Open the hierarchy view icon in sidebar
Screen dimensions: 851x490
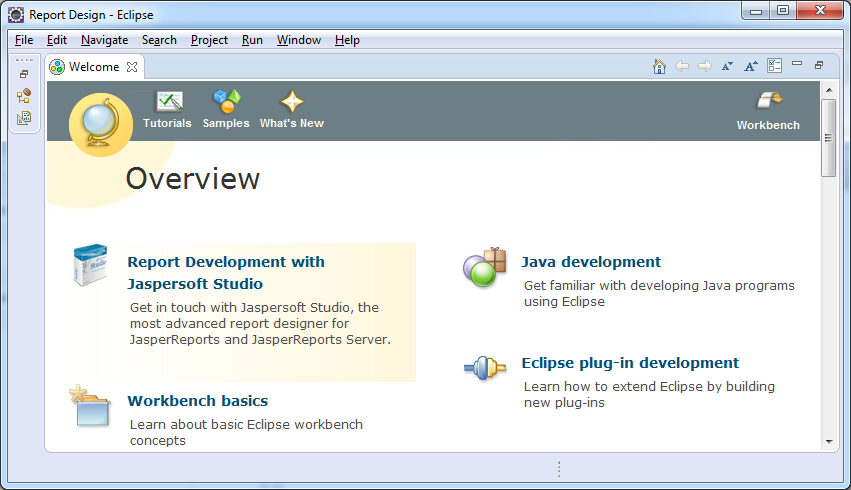point(24,96)
